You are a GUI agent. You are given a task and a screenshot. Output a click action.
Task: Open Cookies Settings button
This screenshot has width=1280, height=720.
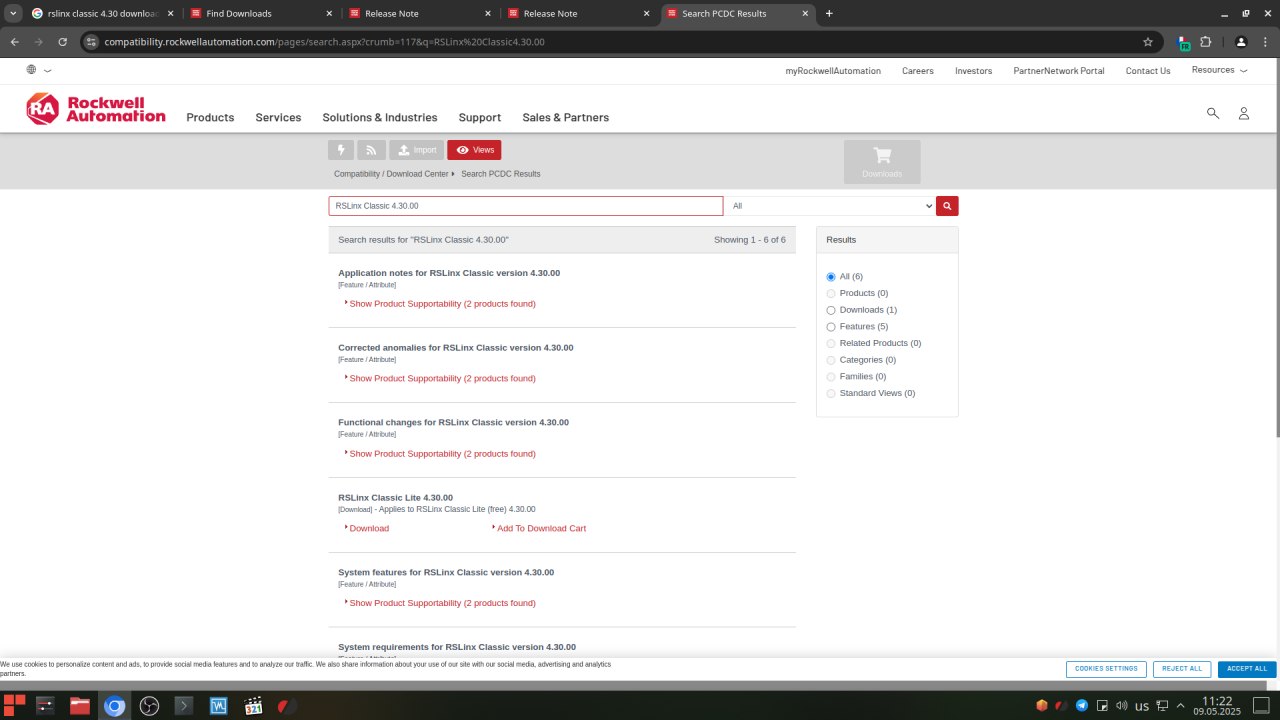coord(1106,669)
